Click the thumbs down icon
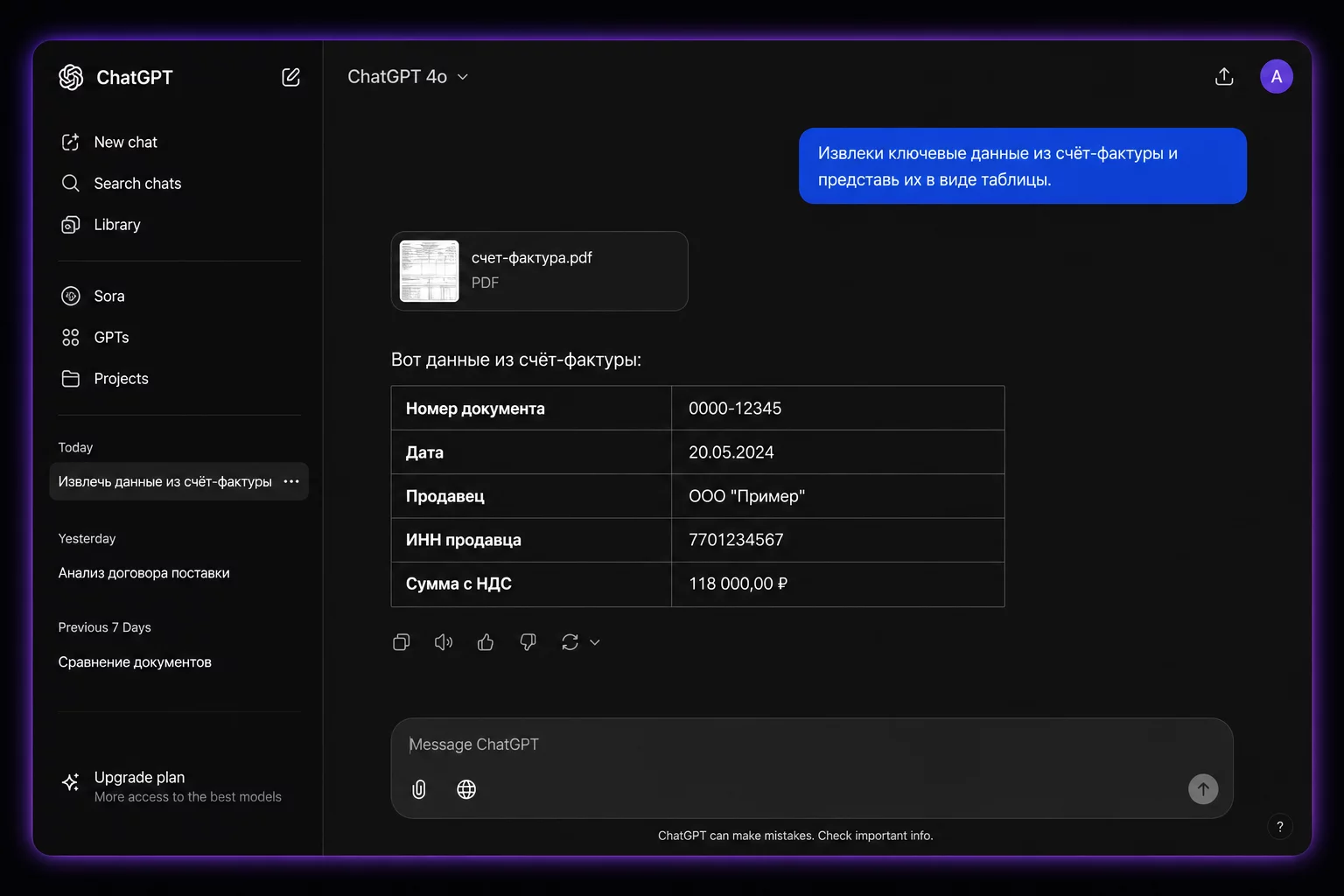Viewport: 1344px width, 896px height. click(x=528, y=642)
